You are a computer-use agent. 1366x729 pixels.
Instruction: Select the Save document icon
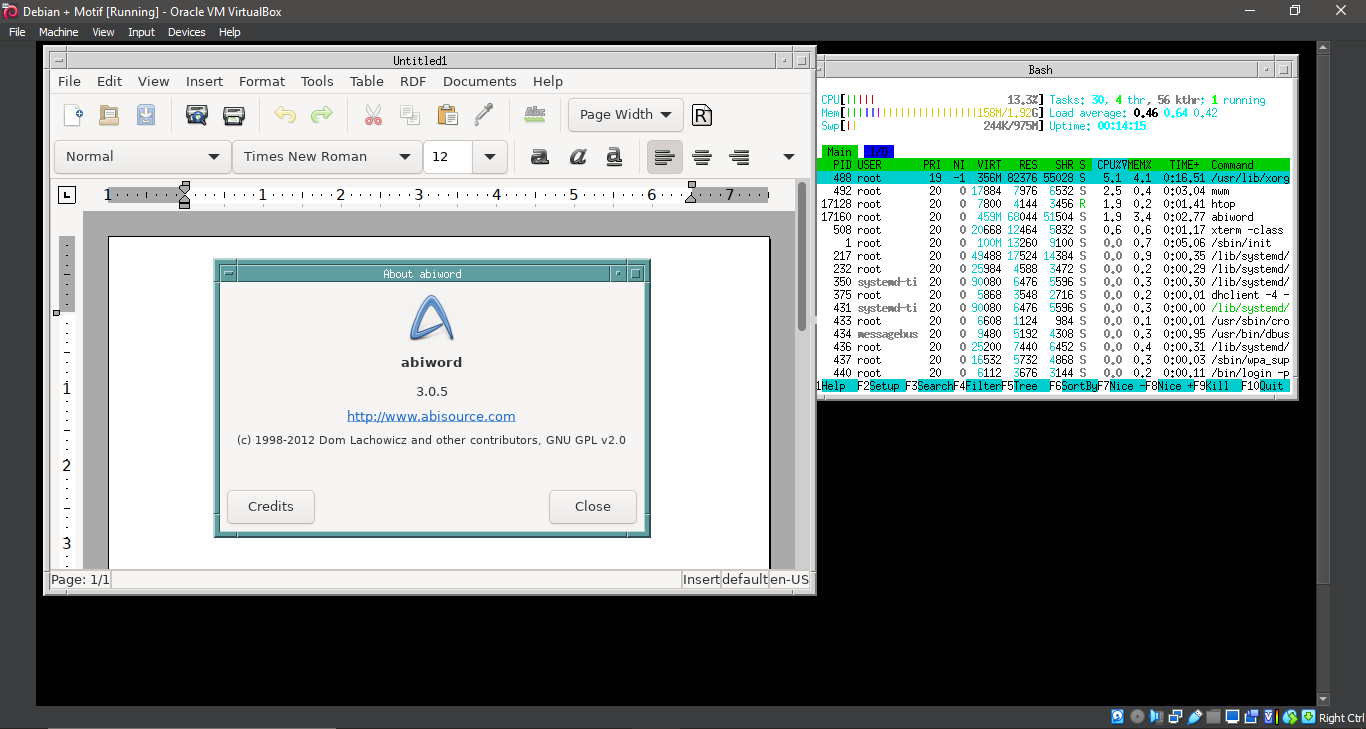coord(145,115)
